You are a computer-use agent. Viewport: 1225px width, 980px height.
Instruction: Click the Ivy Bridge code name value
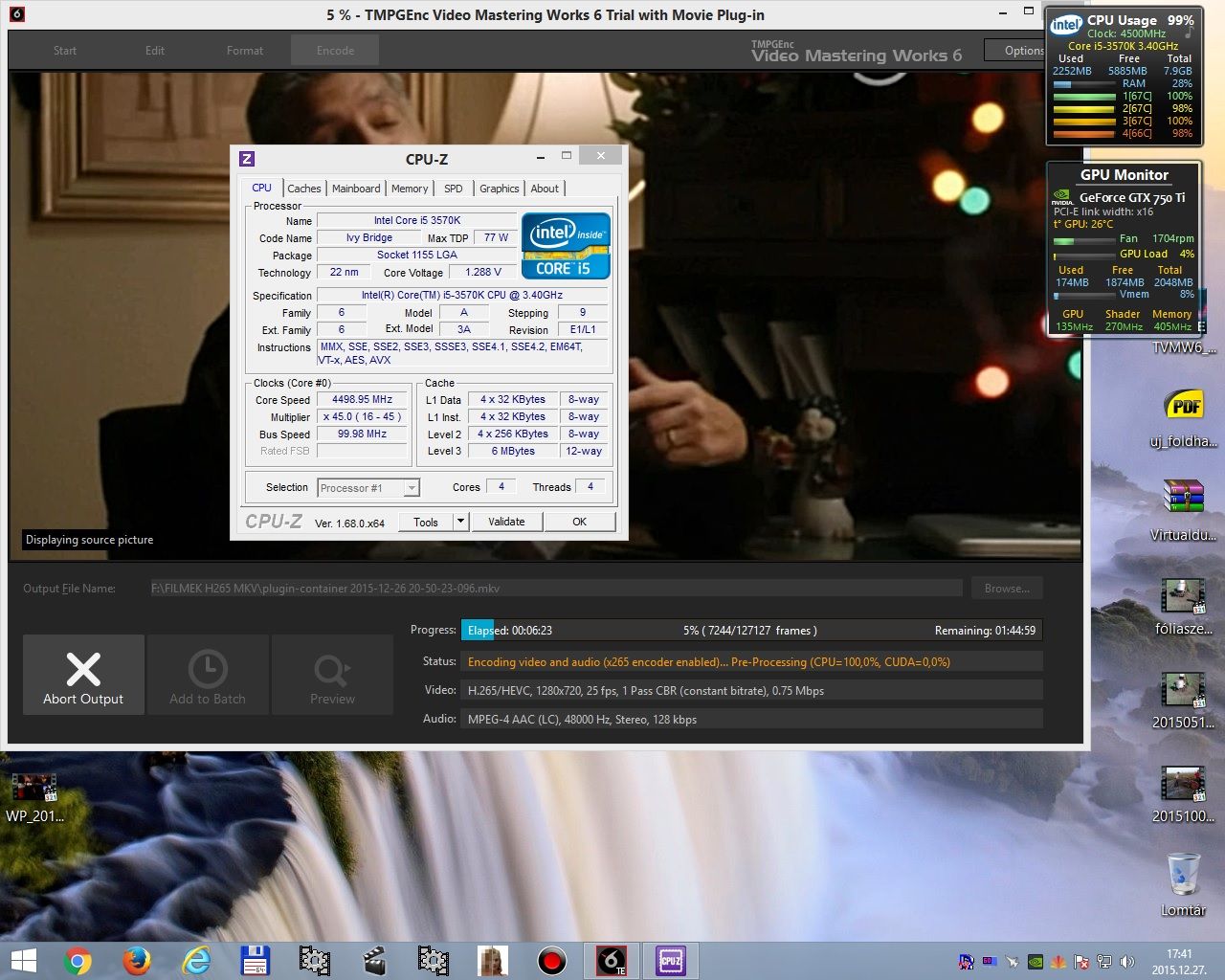click(368, 237)
